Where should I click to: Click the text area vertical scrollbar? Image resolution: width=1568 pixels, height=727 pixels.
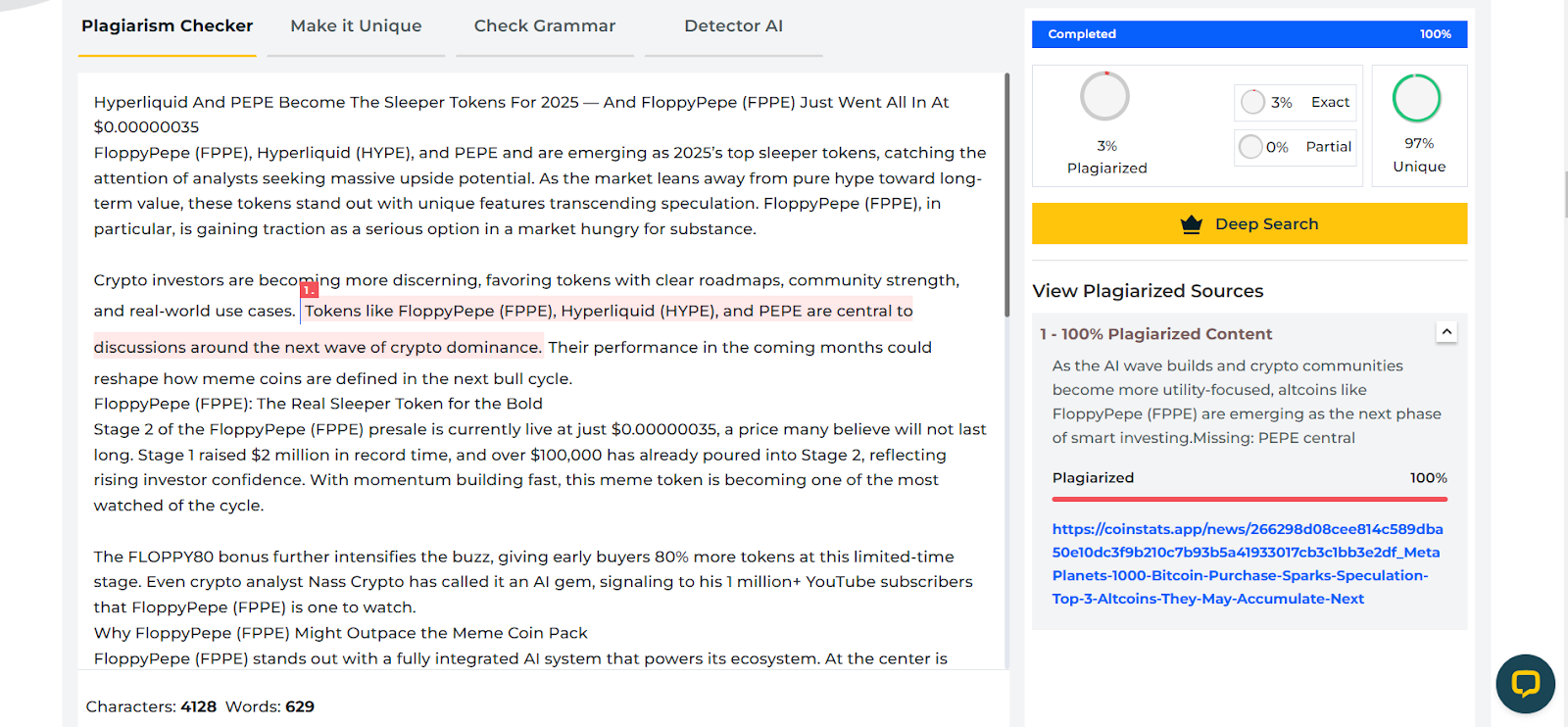point(1006,195)
